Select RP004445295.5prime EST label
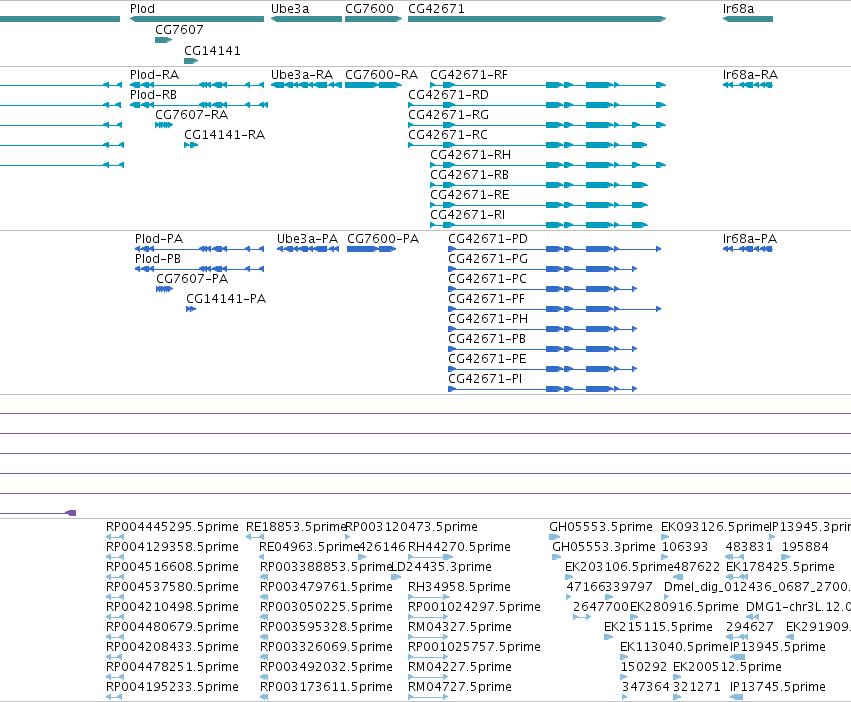851x702 pixels. tap(172, 527)
